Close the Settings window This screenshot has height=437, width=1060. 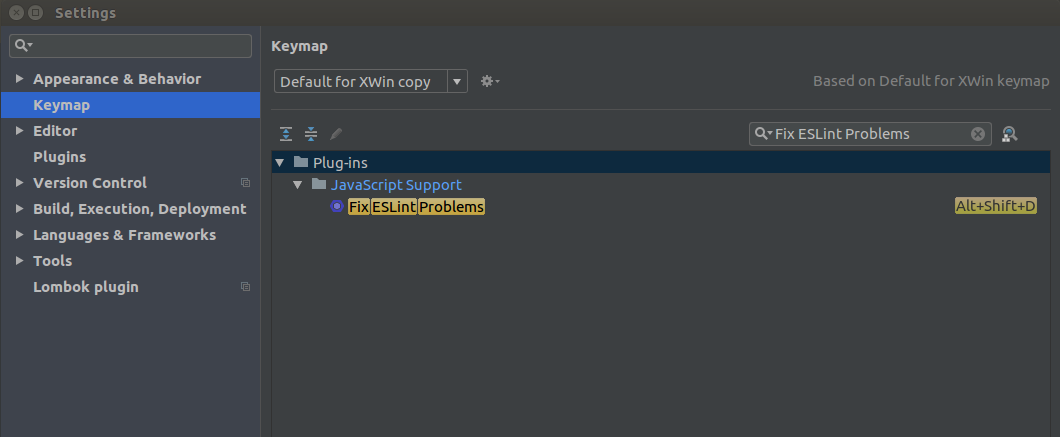pos(16,13)
